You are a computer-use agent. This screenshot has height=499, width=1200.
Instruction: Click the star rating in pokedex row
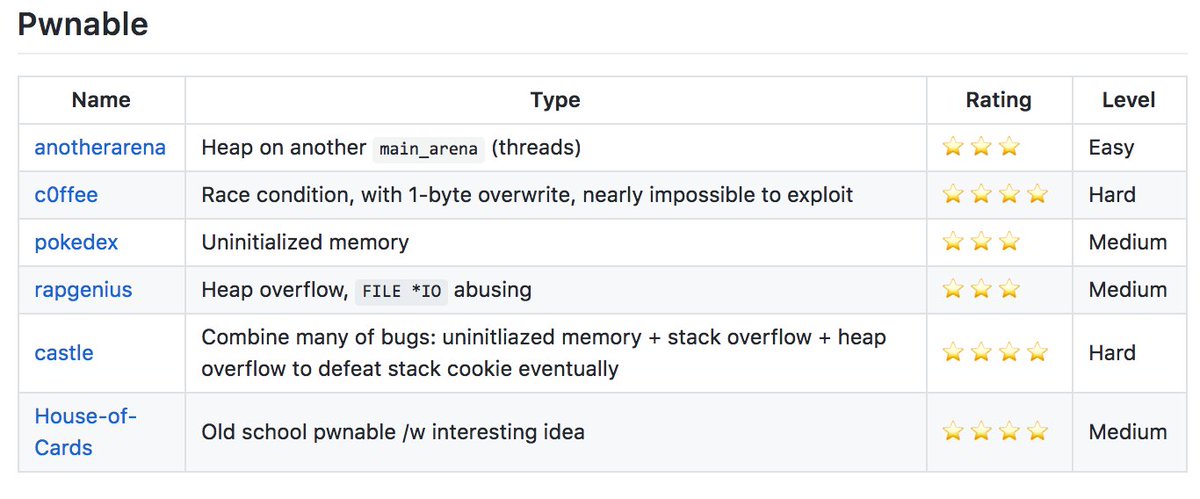(981, 242)
